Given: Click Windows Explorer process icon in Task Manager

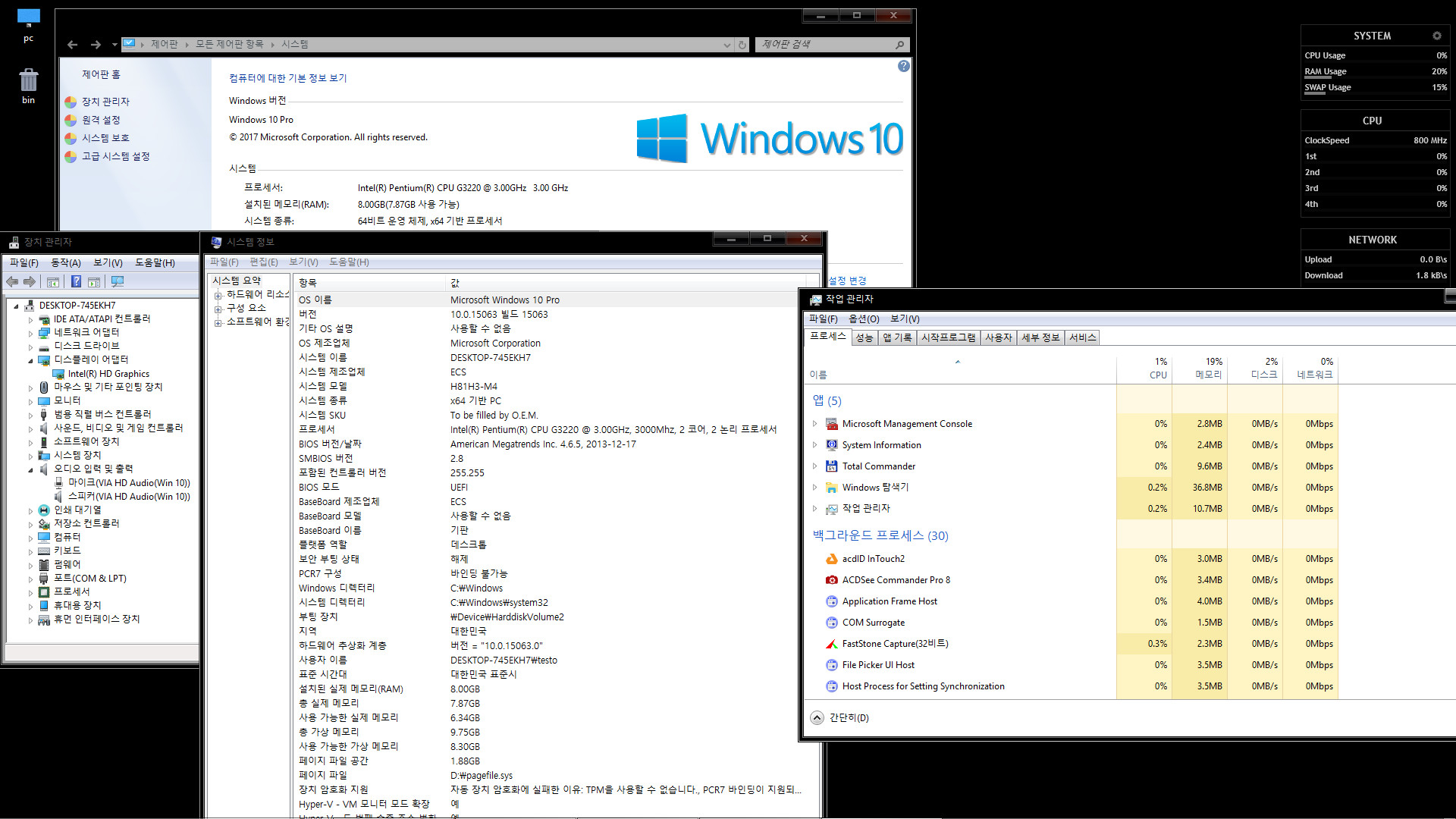Looking at the screenshot, I should point(832,488).
